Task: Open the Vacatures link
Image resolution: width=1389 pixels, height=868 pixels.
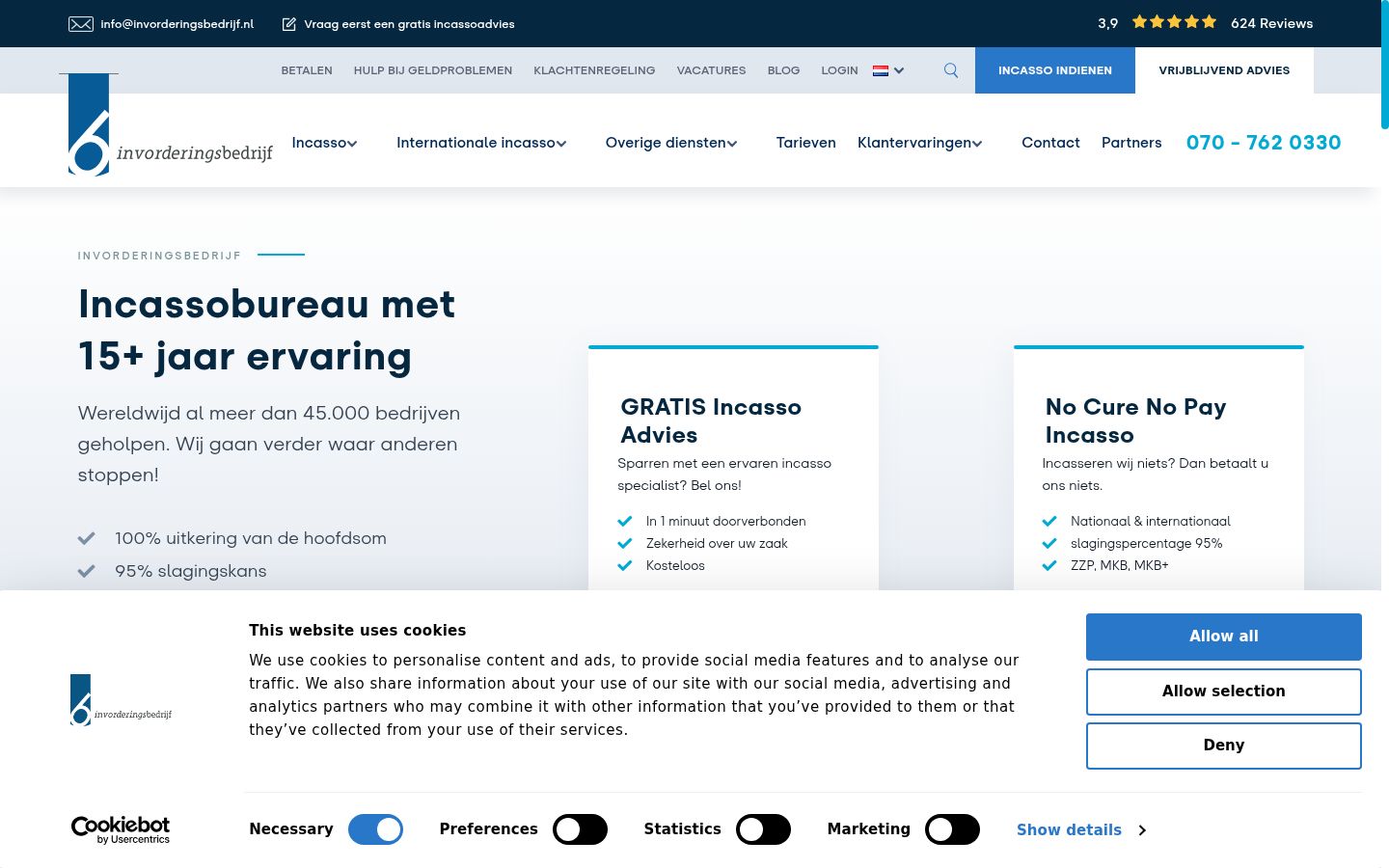Action: (712, 70)
